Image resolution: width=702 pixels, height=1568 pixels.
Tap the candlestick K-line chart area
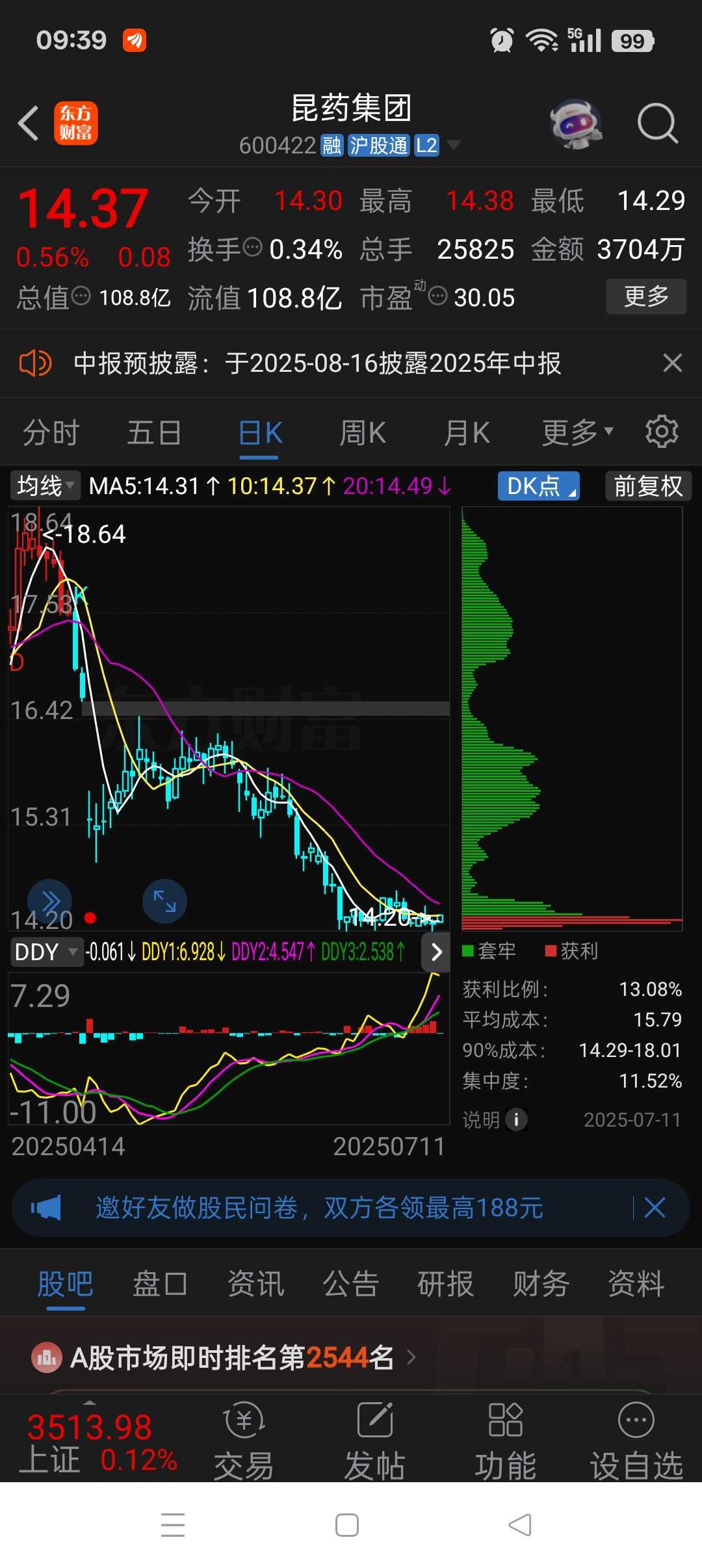[229, 718]
